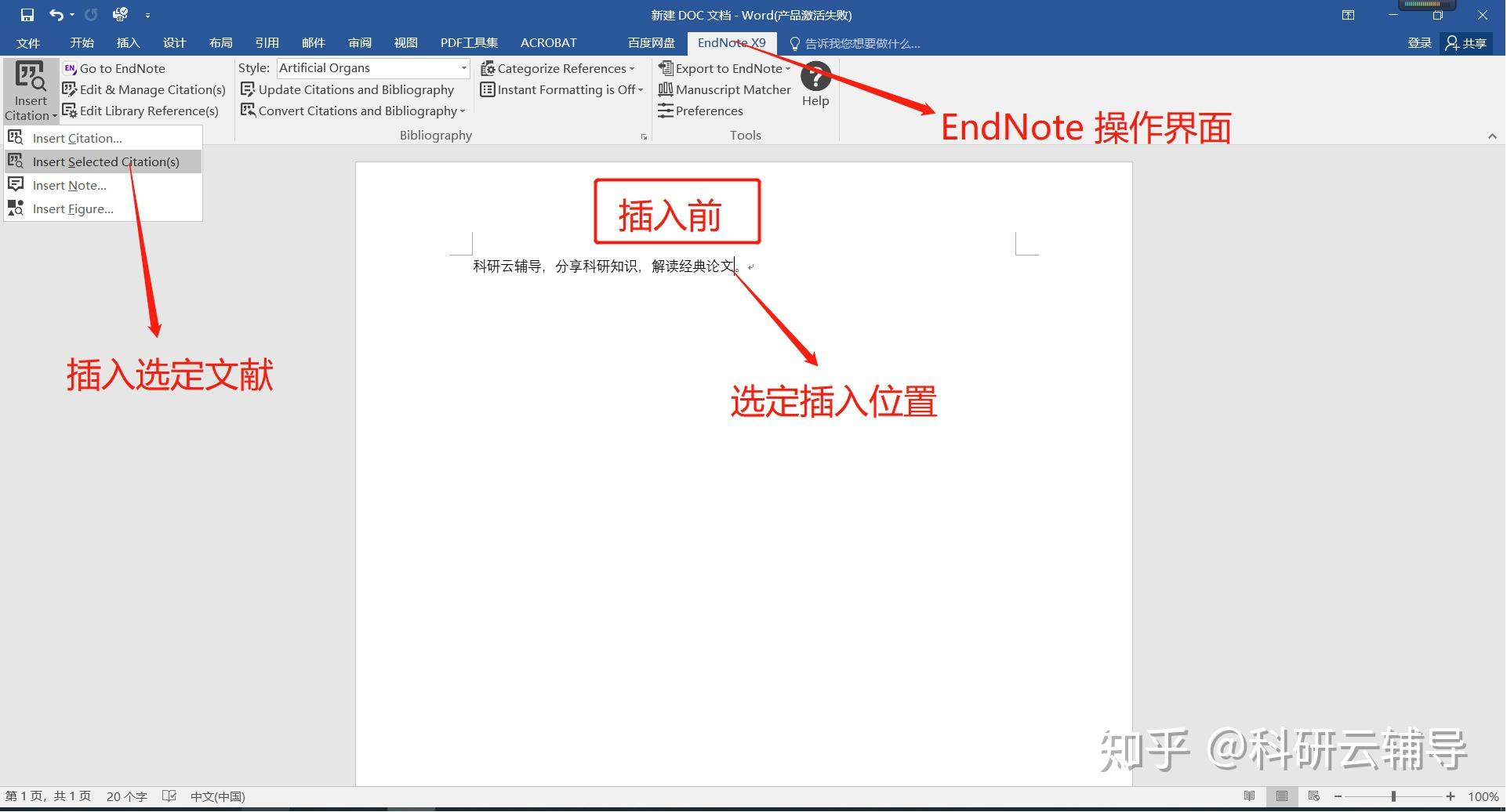Switch to Print Layout view icon
The height and width of the screenshot is (812, 1507).
1282,796
